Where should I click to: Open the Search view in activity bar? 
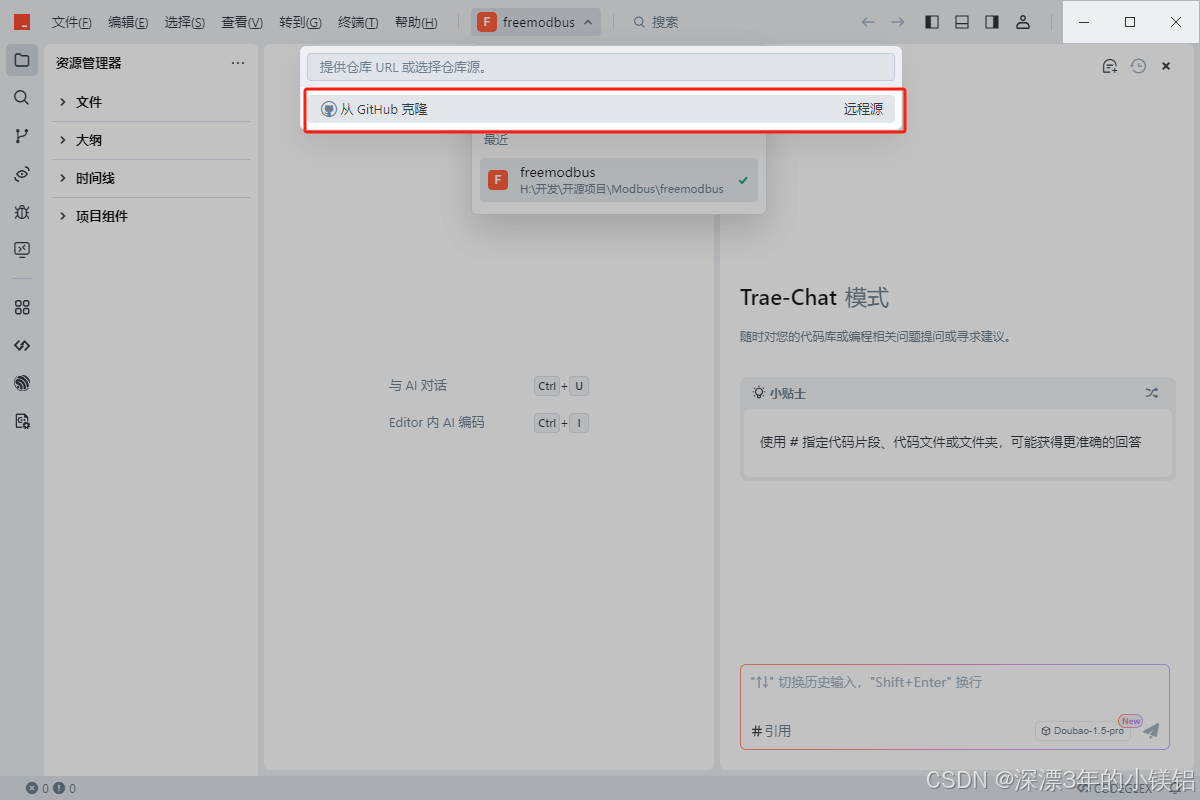(22, 98)
